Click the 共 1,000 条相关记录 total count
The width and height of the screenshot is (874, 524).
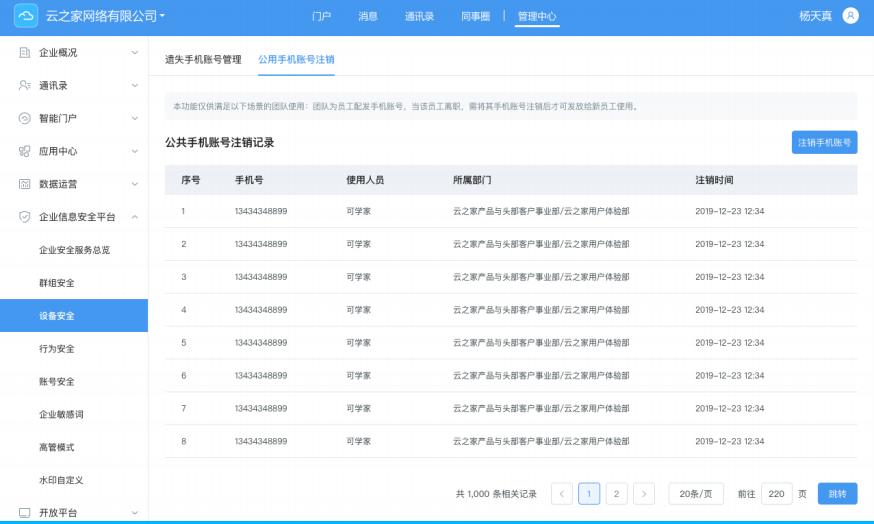tap(496, 494)
